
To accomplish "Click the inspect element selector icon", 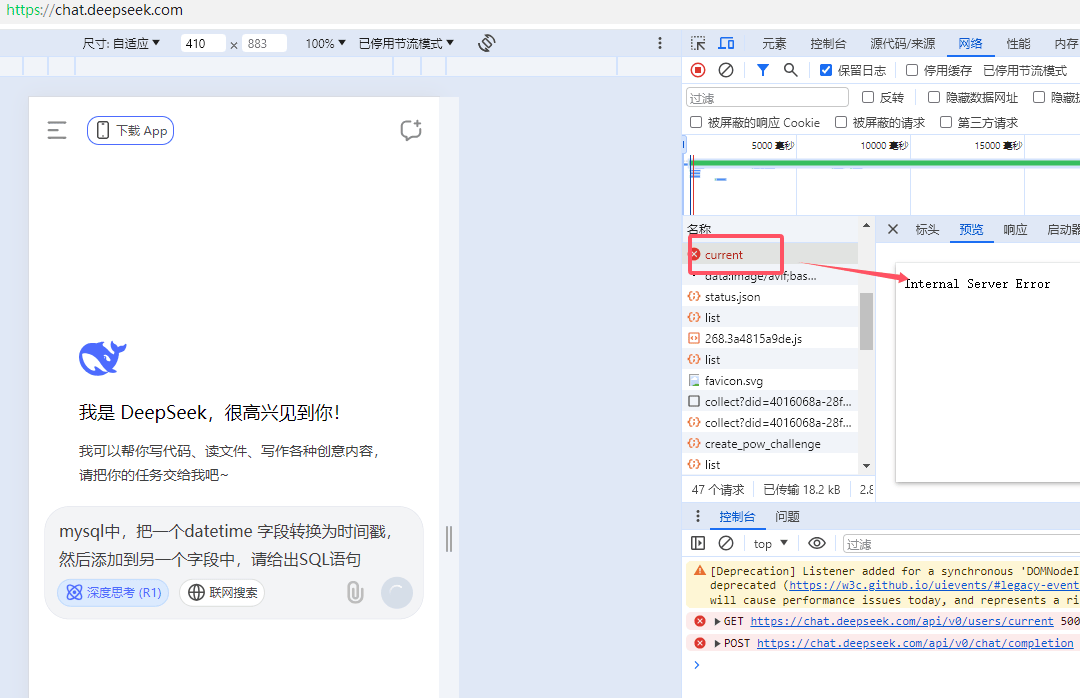I will click(x=698, y=43).
